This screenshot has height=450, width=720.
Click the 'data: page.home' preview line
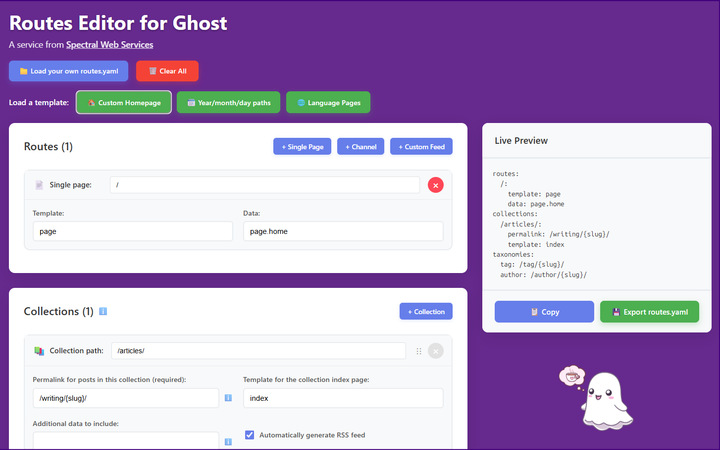[x=536, y=204]
